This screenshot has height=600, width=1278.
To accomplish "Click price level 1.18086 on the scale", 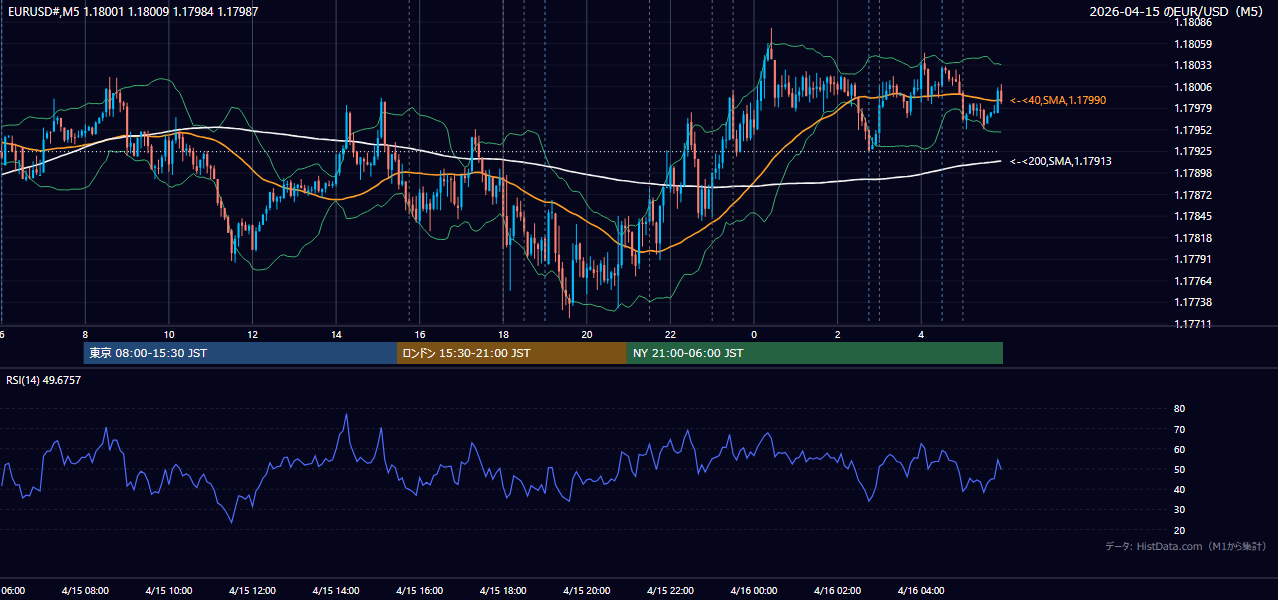I will pyautogui.click(x=1193, y=22).
